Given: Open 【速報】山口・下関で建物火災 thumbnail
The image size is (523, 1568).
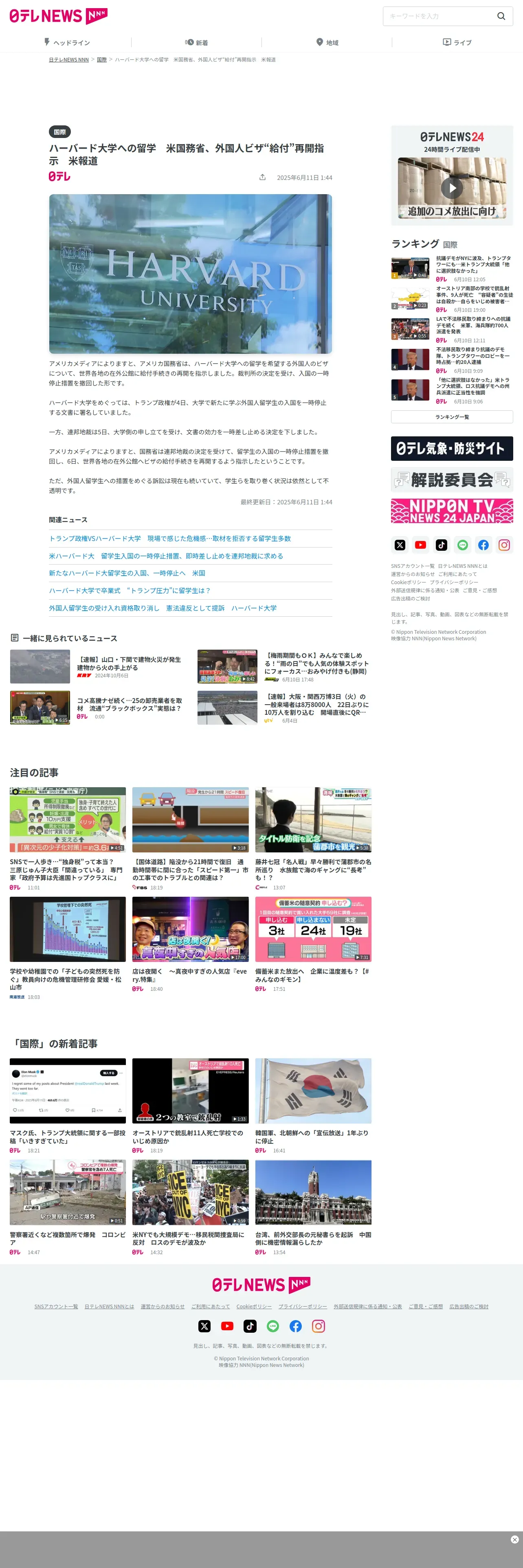Looking at the screenshot, I should pyautogui.click(x=40, y=666).
